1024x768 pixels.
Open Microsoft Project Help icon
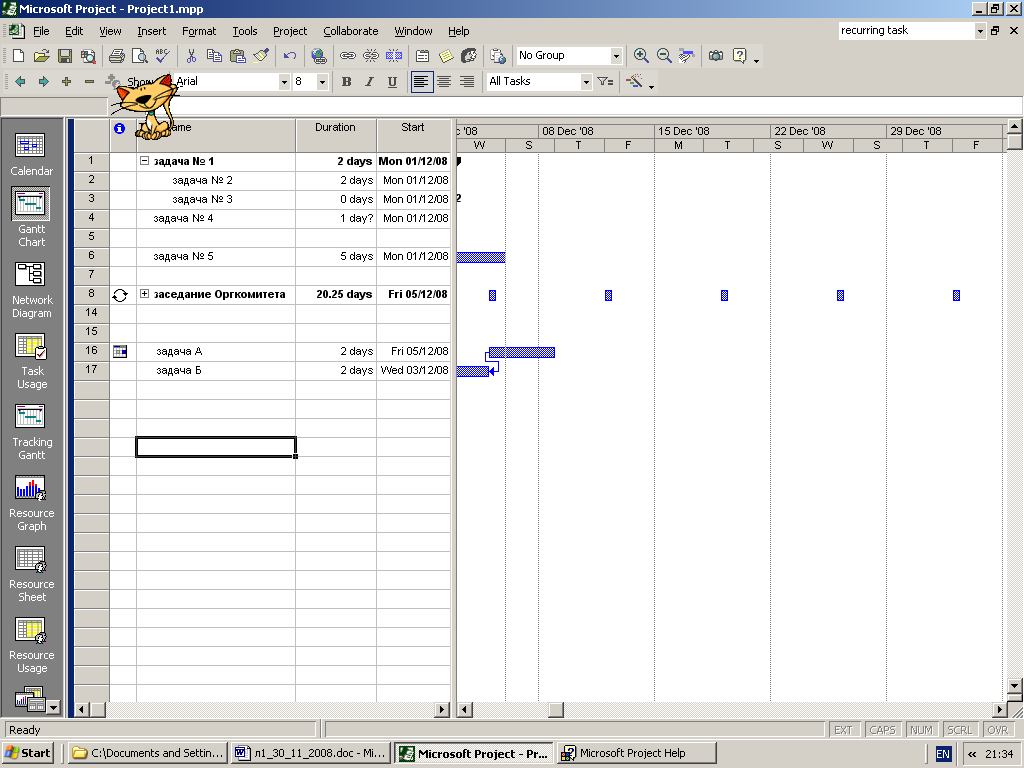[739, 56]
